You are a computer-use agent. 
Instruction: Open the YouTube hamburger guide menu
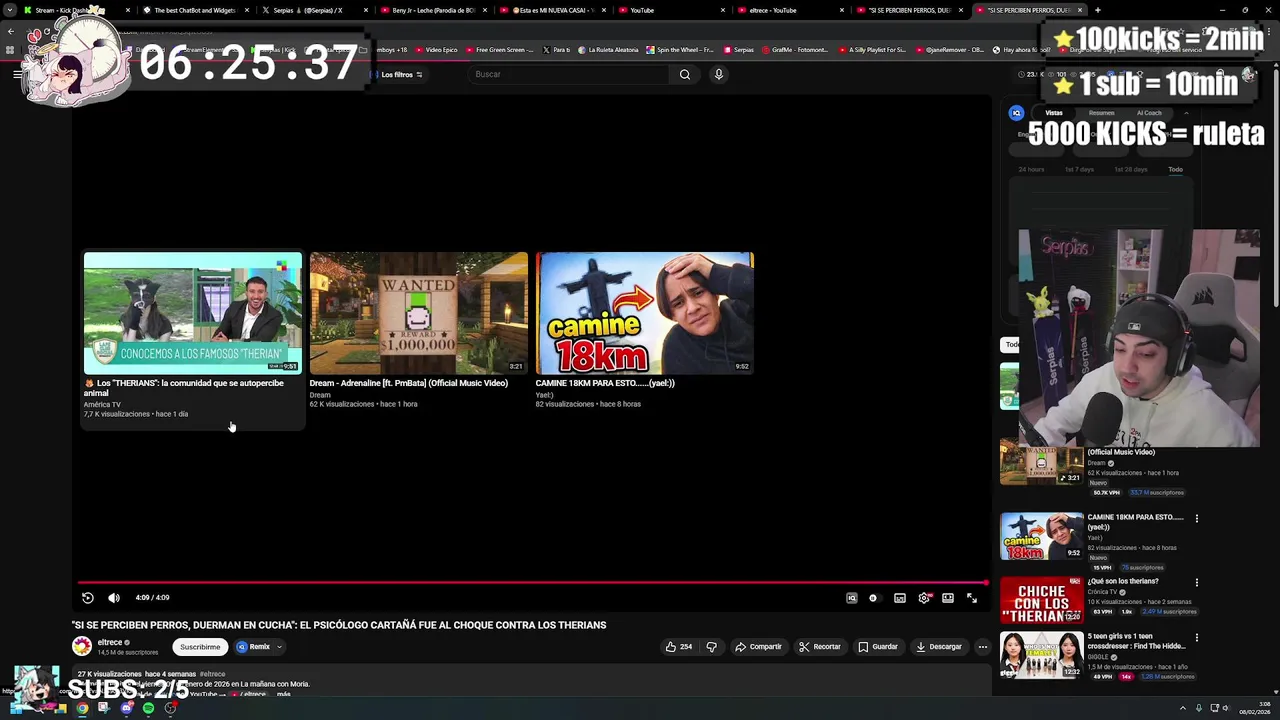coord(17,74)
